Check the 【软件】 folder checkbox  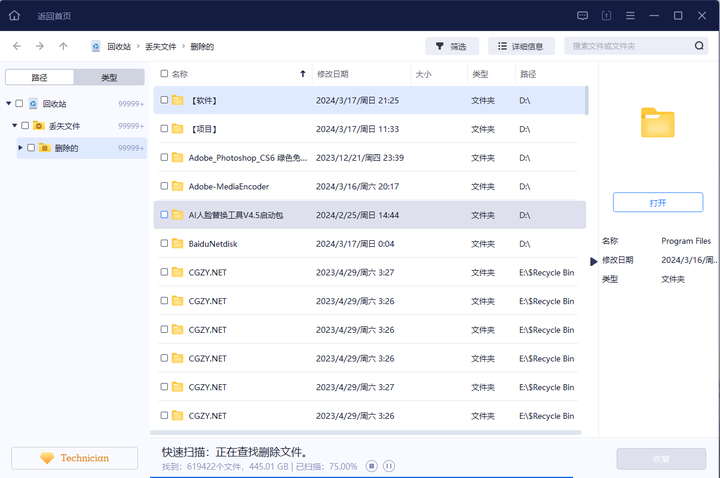164,100
